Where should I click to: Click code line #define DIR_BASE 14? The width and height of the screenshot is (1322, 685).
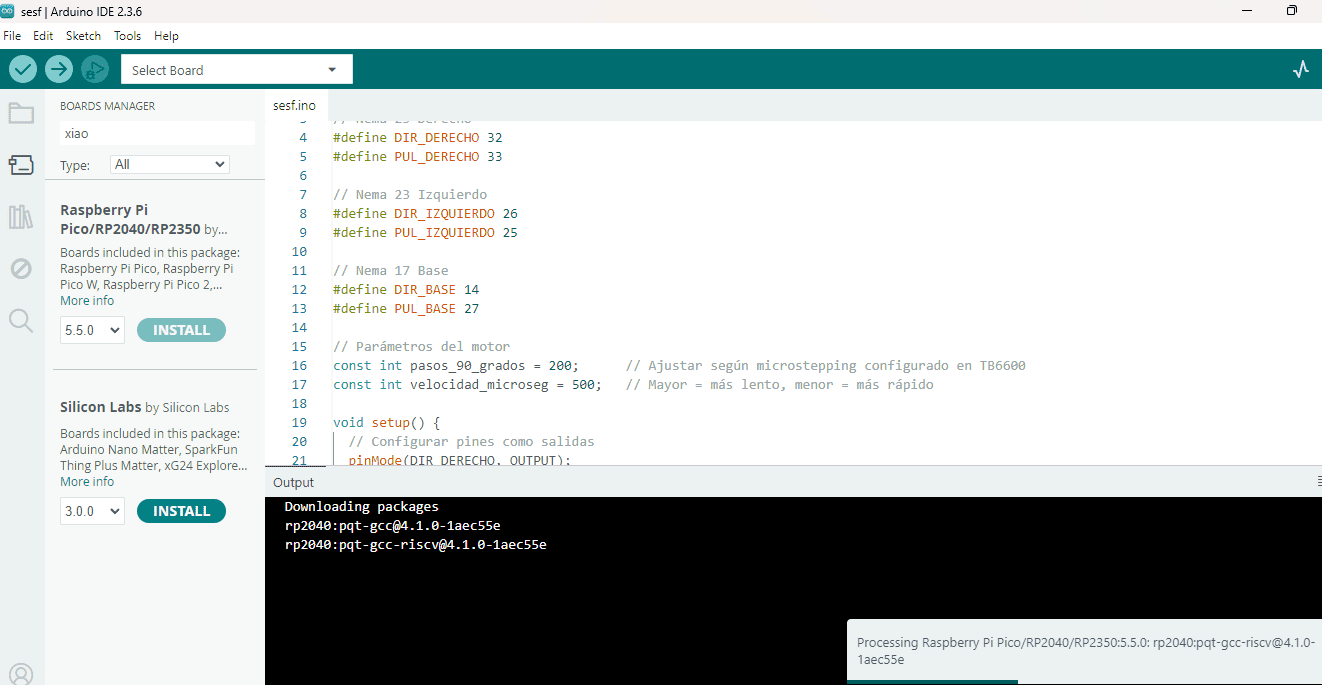coord(406,289)
